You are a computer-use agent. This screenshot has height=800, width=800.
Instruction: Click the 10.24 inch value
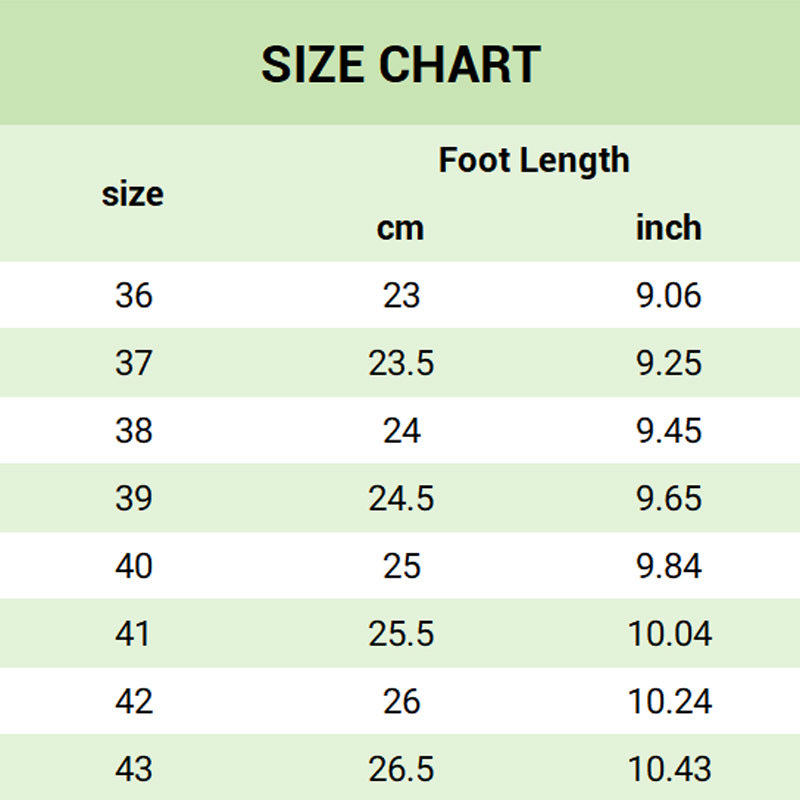[669, 701]
